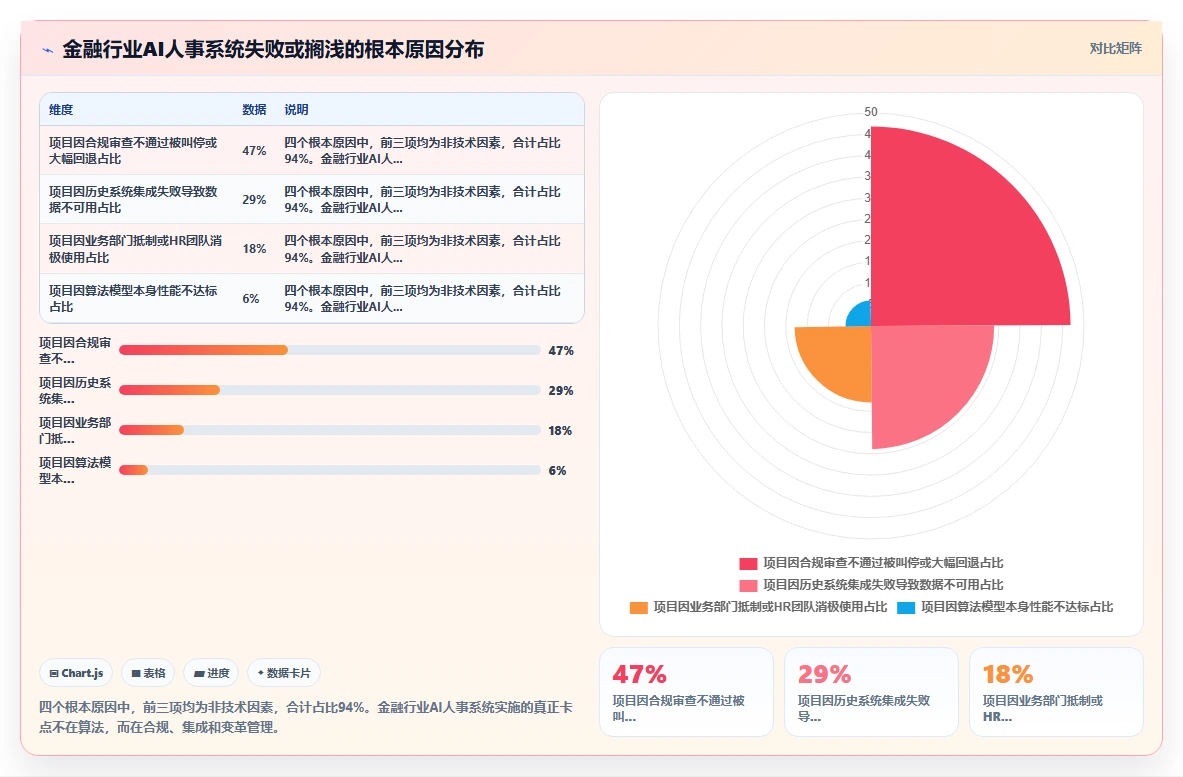Click the chart title 金融行业AI人事系统失败或搁浅的根本原因分布
Image resolution: width=1183 pixels, height=777 pixels.
273,50
